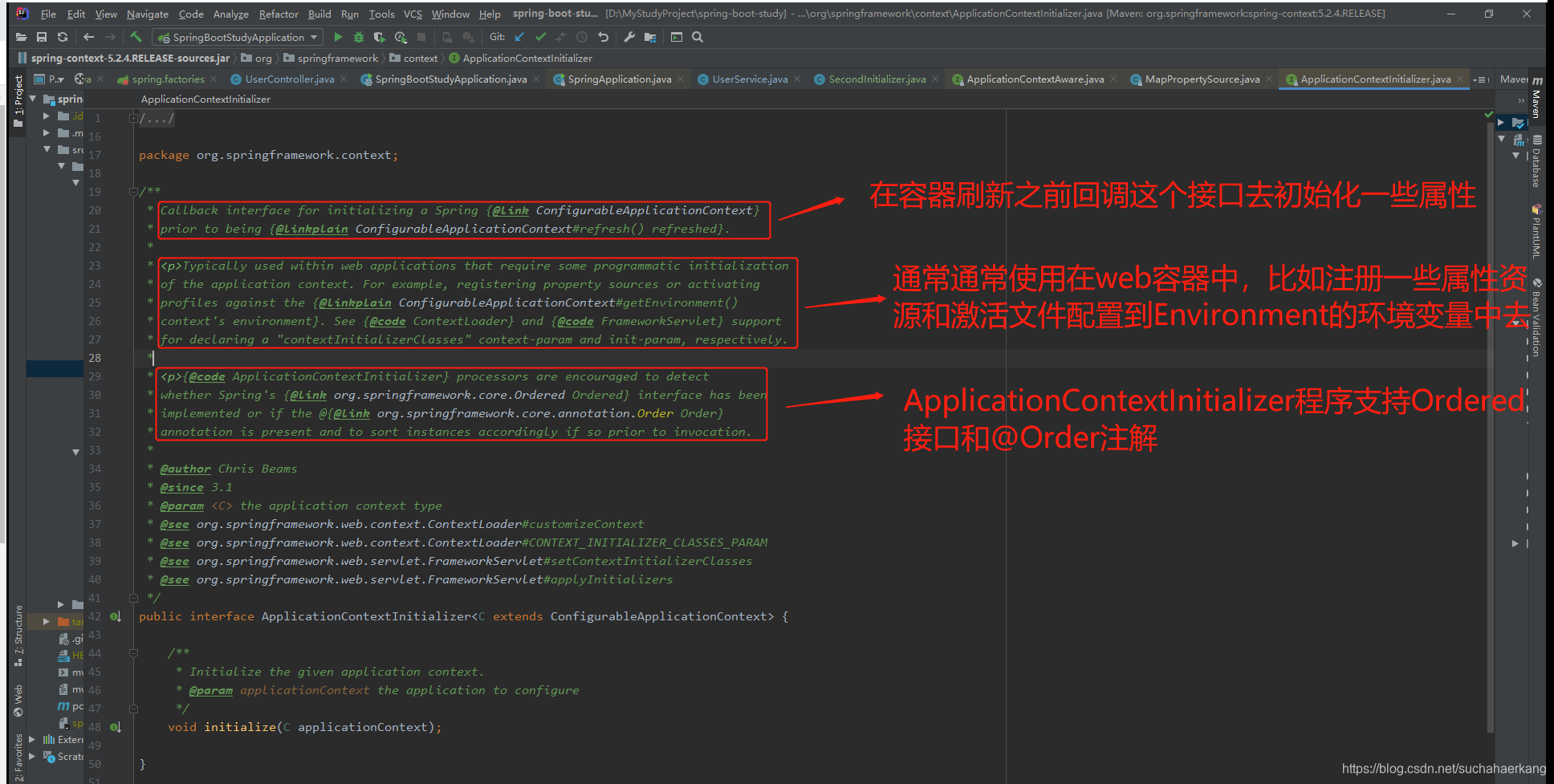
Task: Toggle the Maven tool window stripe
Action: 1536,98
